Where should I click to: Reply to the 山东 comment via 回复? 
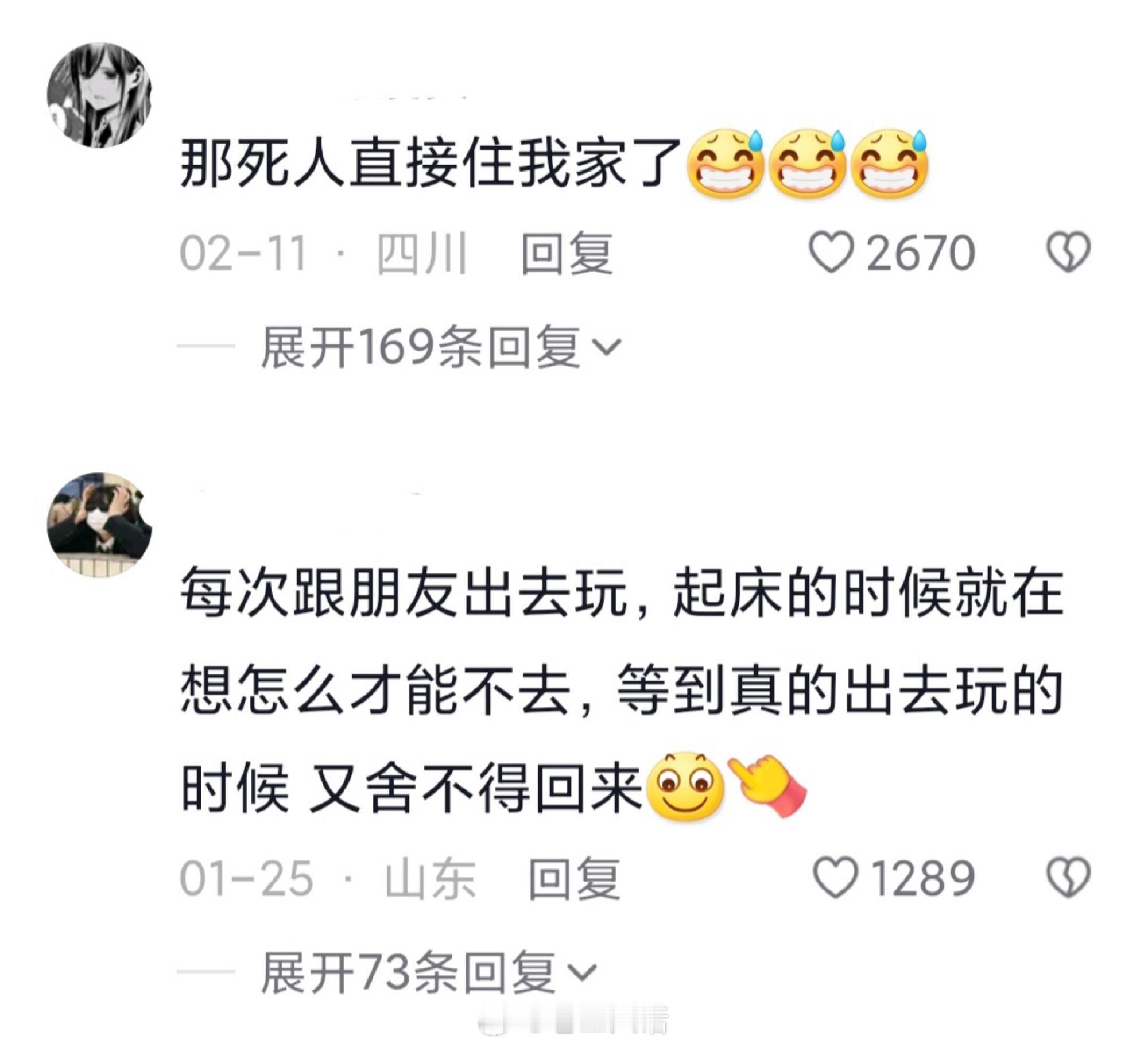(573, 878)
